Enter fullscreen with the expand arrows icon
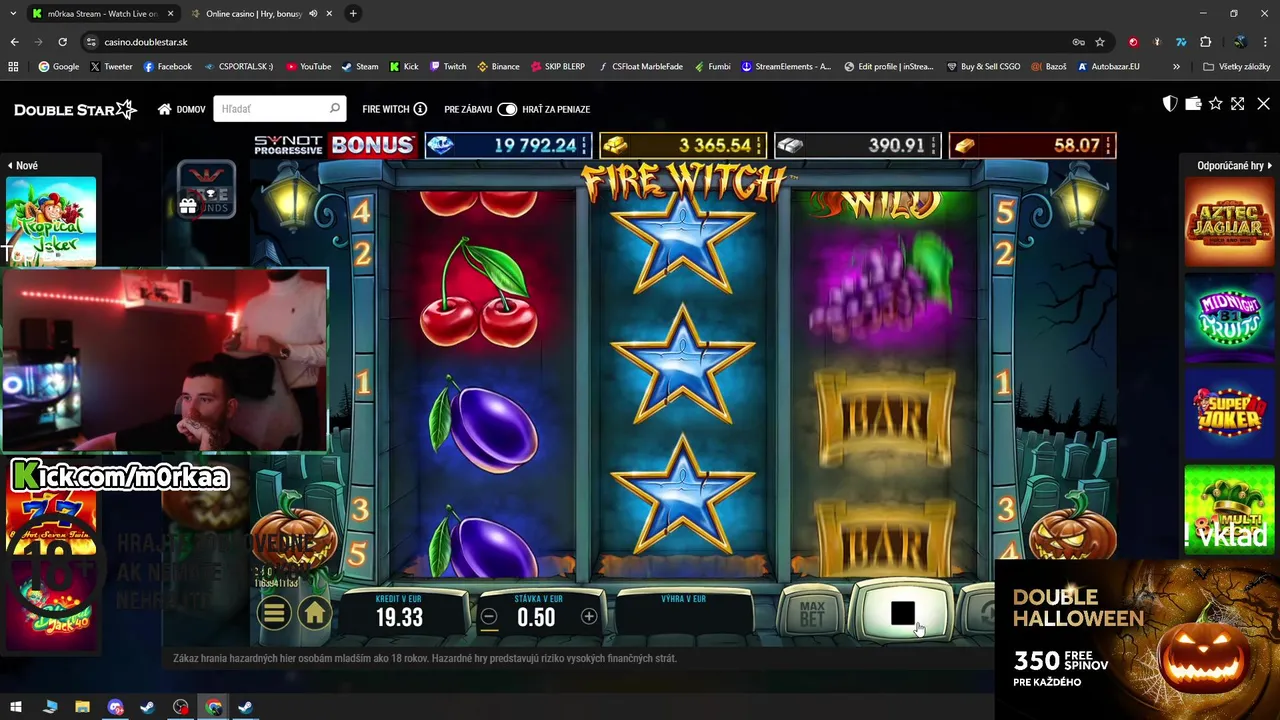This screenshot has width=1280, height=720. coord(1238,104)
